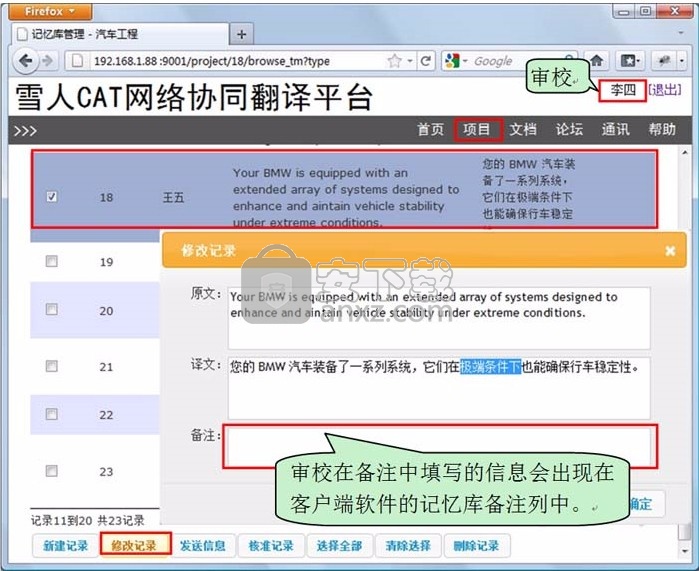Check the checkbox for record 22

tap(52, 415)
